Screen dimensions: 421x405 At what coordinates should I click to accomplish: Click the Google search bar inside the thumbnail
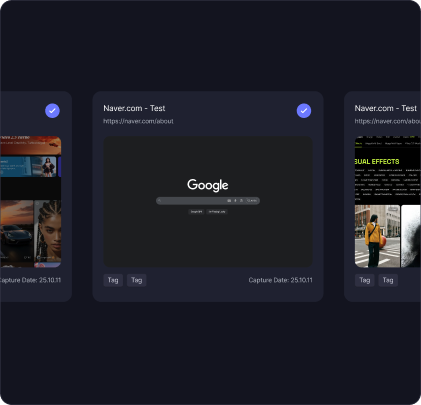click(208, 201)
